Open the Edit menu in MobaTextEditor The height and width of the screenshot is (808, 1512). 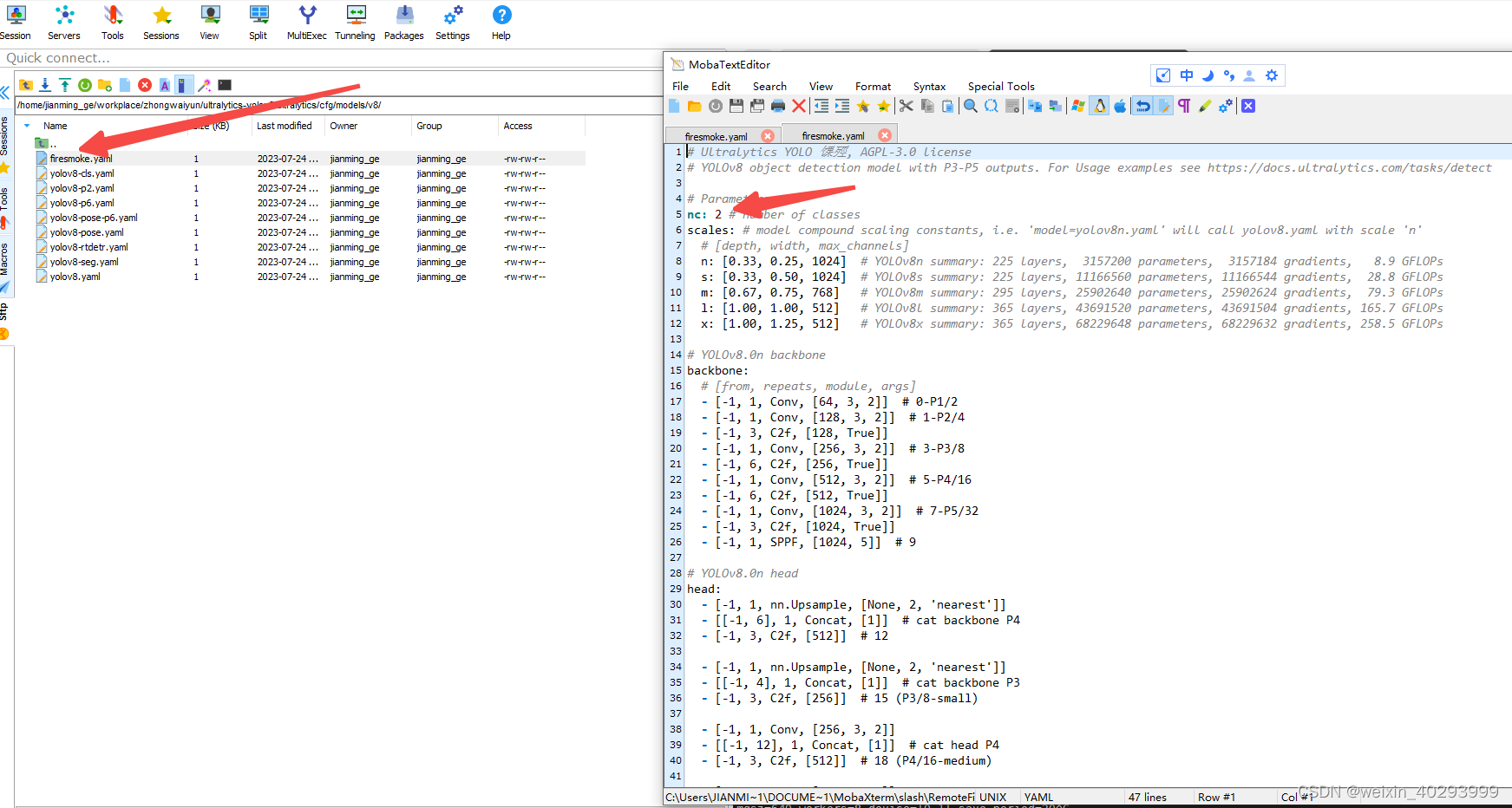(x=721, y=87)
